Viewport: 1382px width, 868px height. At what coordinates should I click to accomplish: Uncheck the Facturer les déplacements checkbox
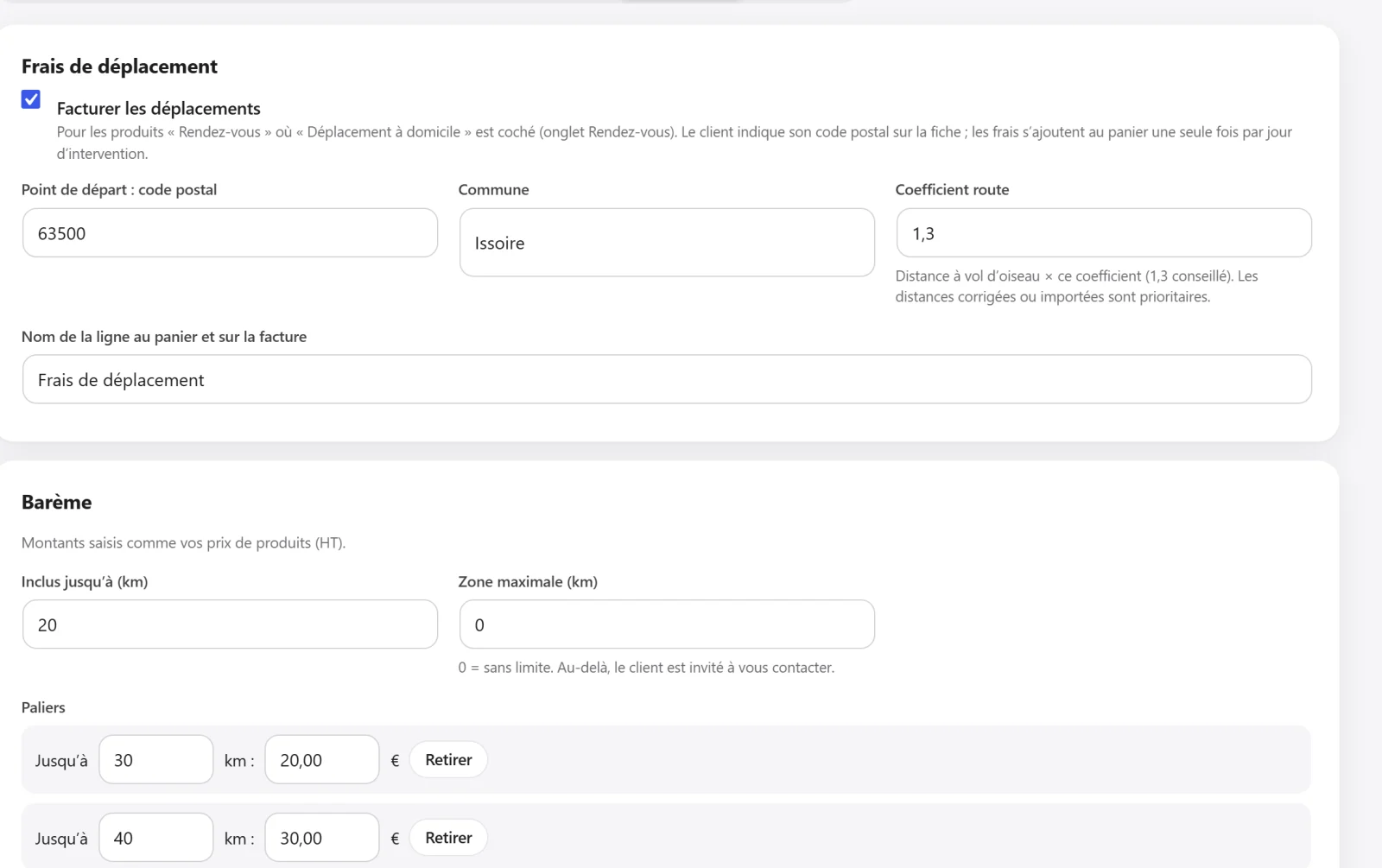coord(31,99)
